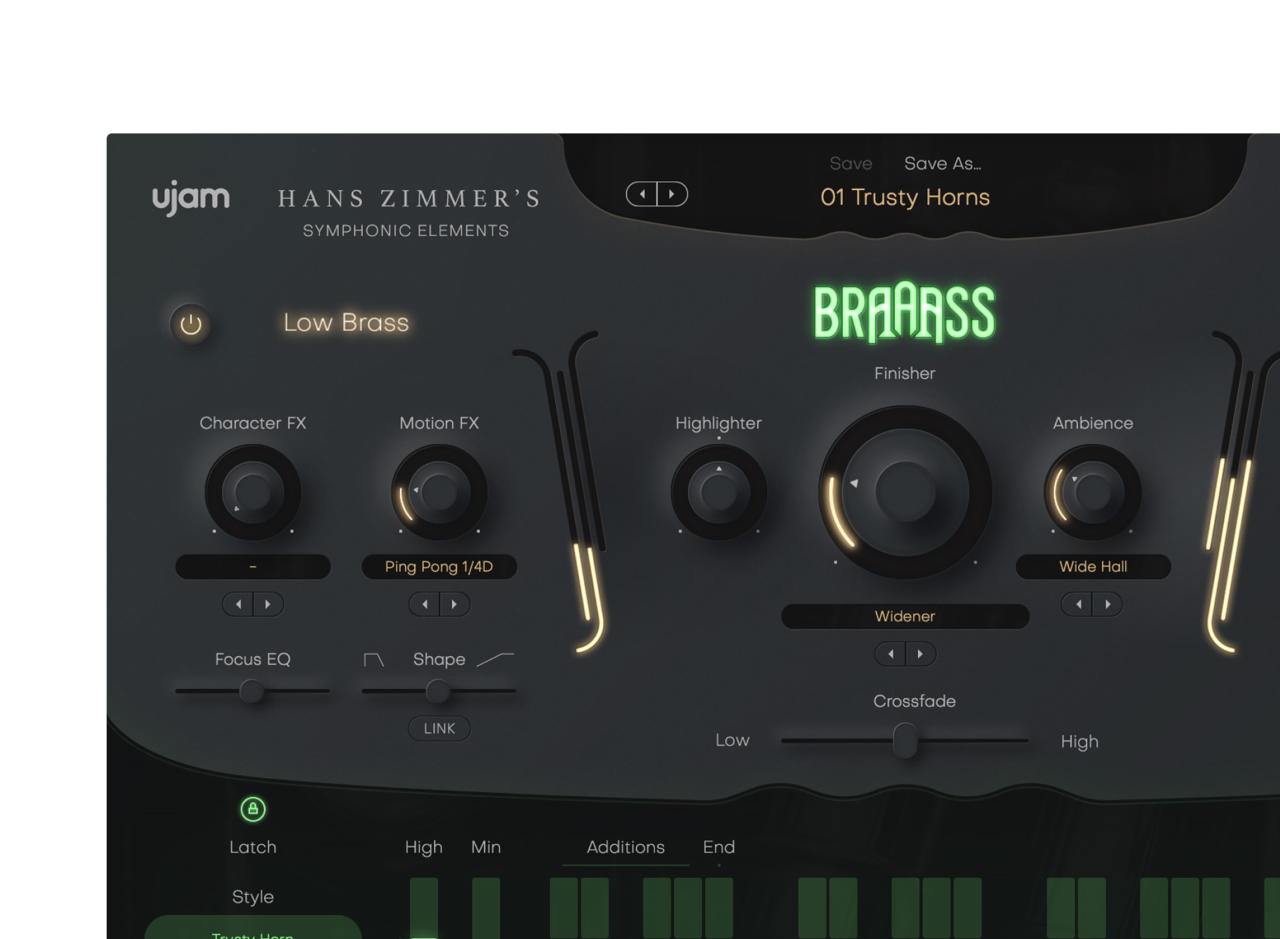Screen dimensions: 1280x939
Task: Enable the Latch lock button
Action: pos(253,809)
